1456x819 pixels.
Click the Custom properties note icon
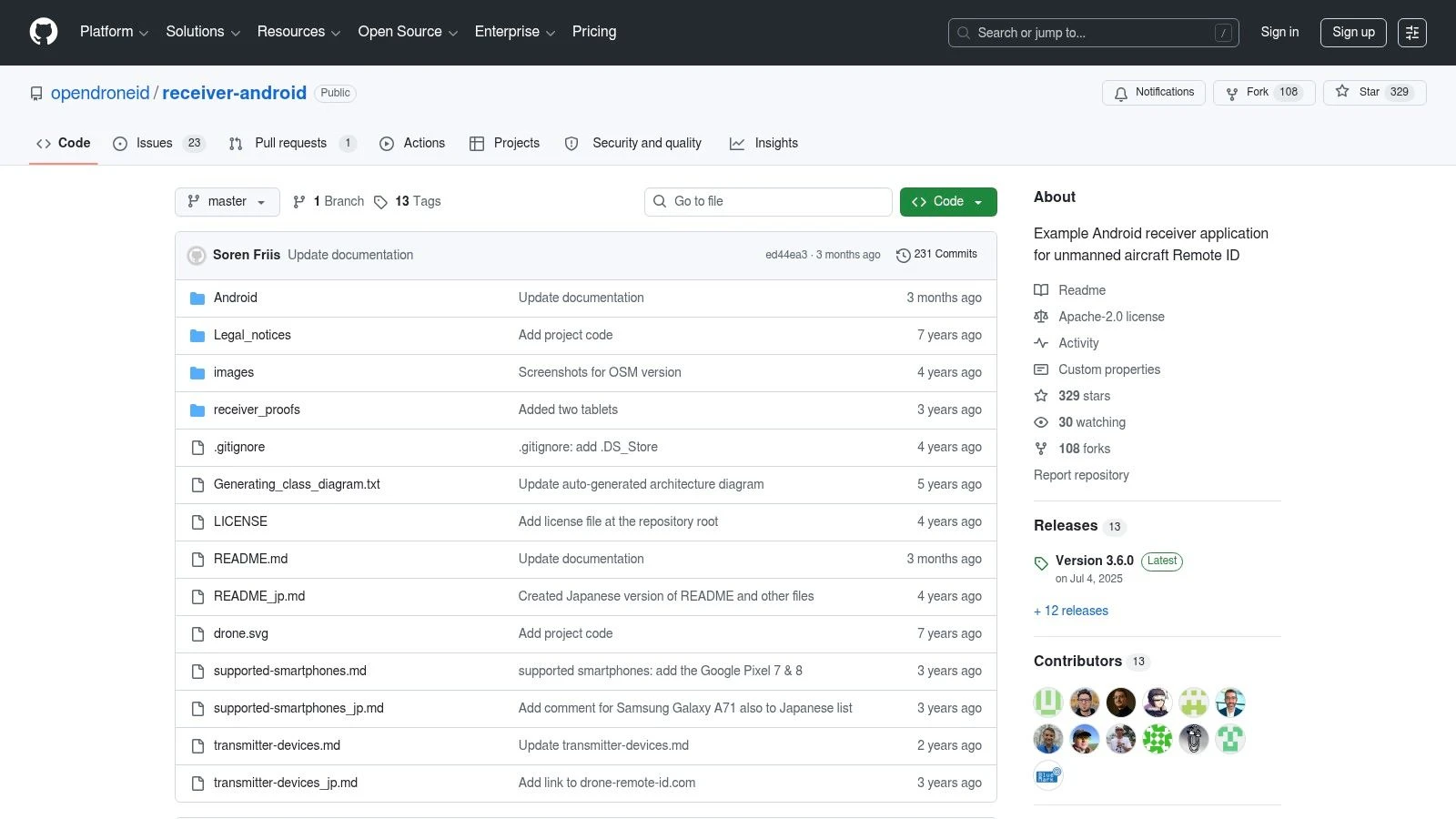1041,369
